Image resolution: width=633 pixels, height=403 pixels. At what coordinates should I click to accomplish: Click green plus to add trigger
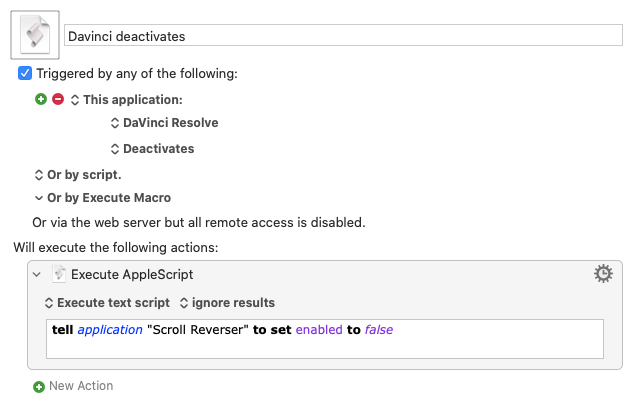pyautogui.click(x=41, y=99)
